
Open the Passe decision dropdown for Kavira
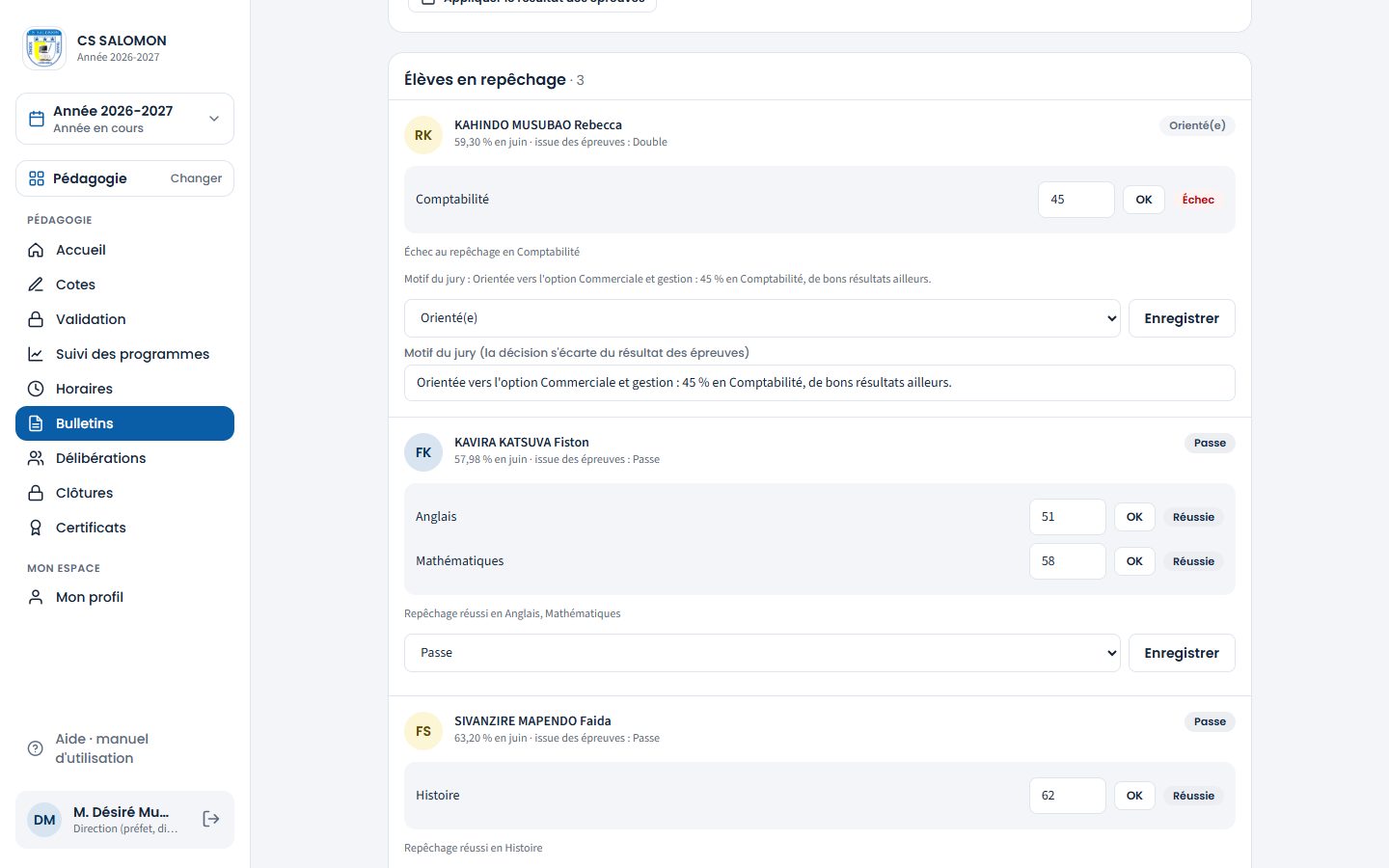click(x=762, y=653)
